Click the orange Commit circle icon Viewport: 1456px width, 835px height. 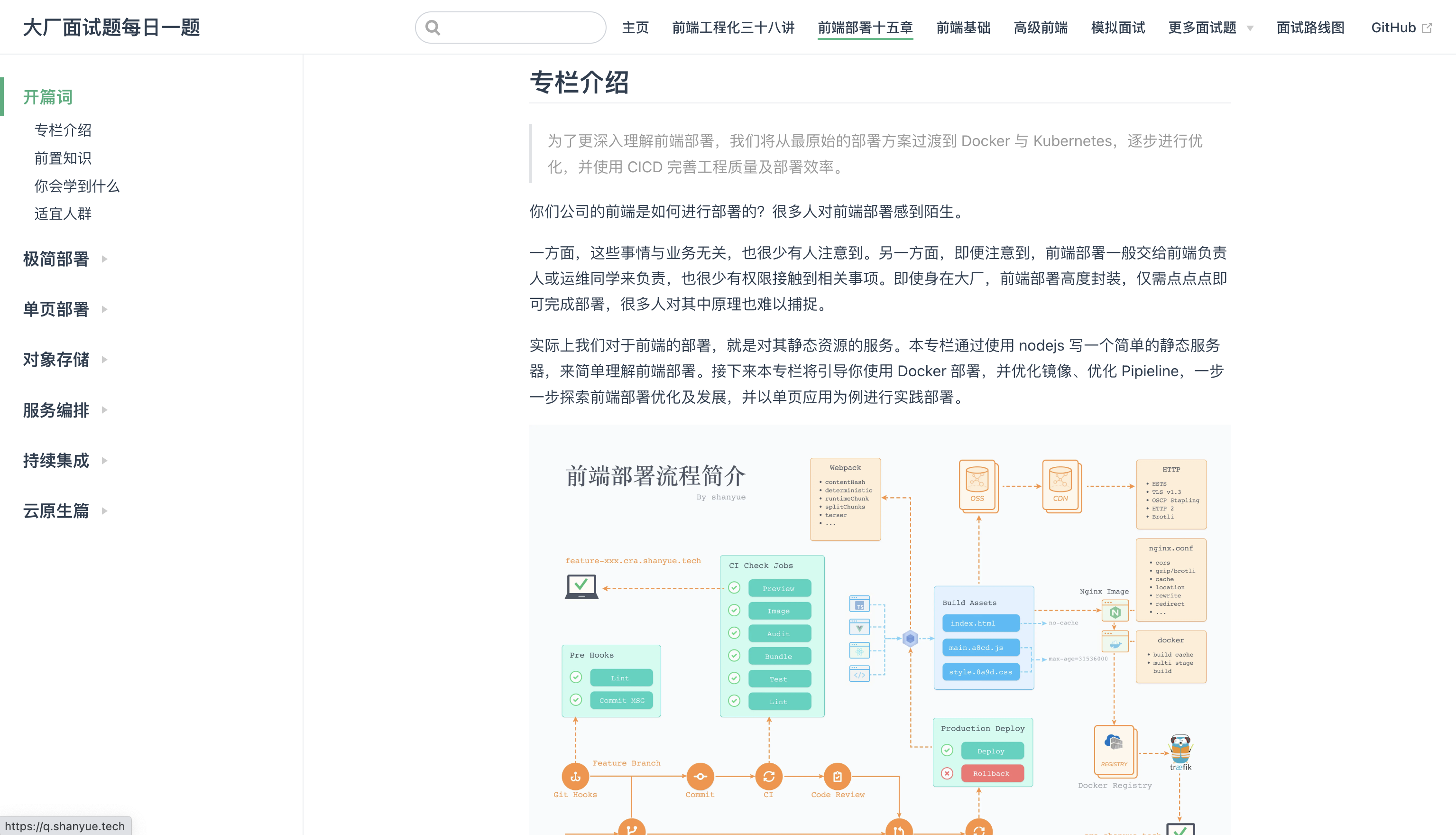[700, 777]
